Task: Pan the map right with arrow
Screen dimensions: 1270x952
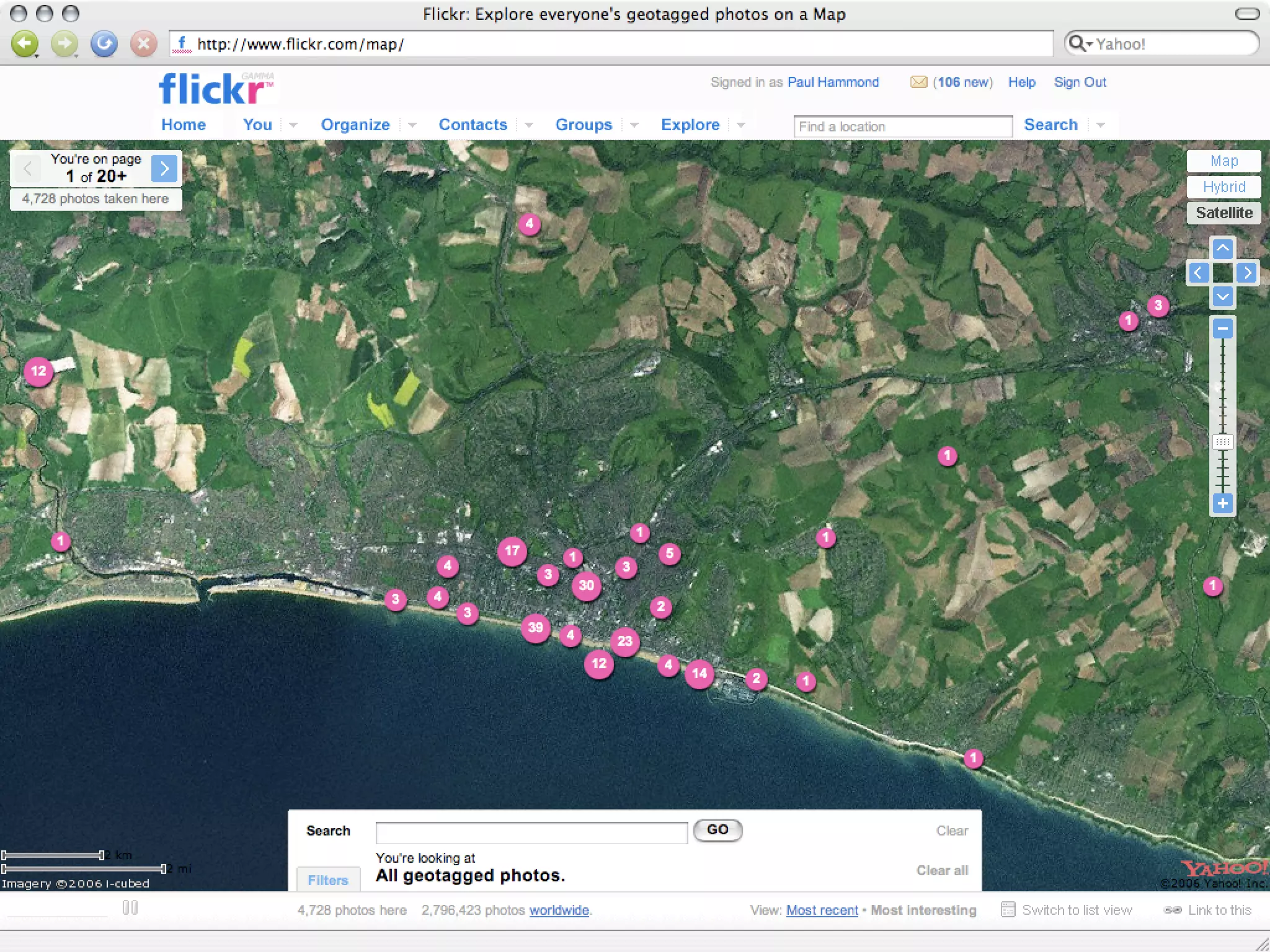Action: pos(1247,273)
